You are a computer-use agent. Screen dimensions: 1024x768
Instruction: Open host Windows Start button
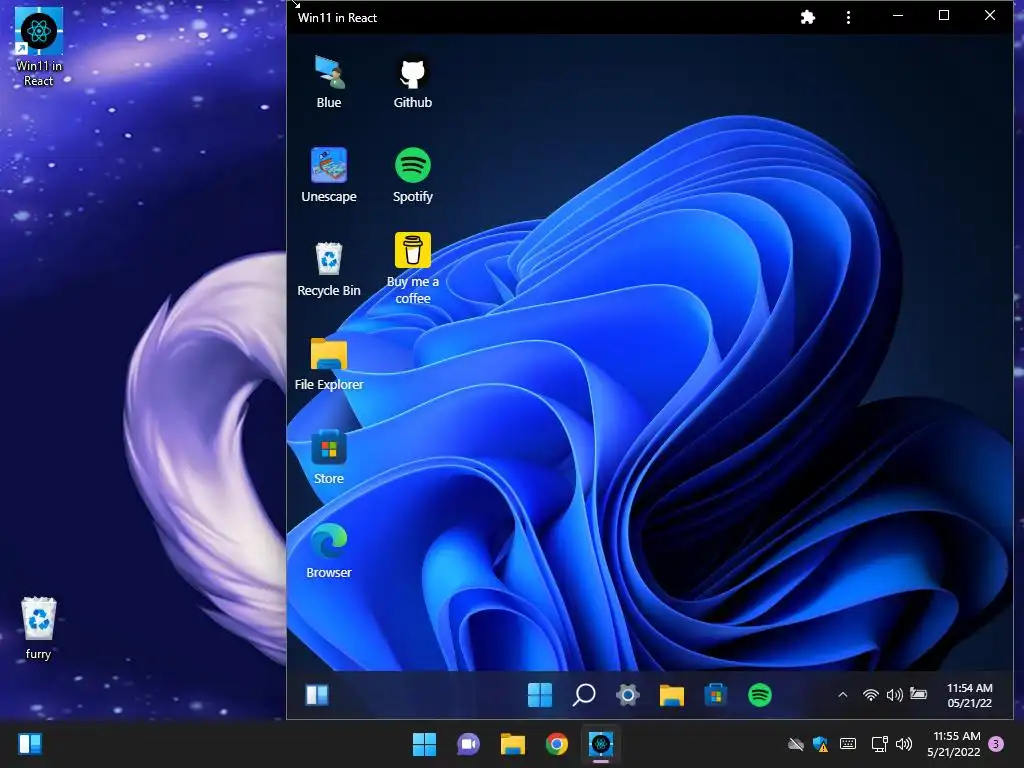(x=424, y=744)
